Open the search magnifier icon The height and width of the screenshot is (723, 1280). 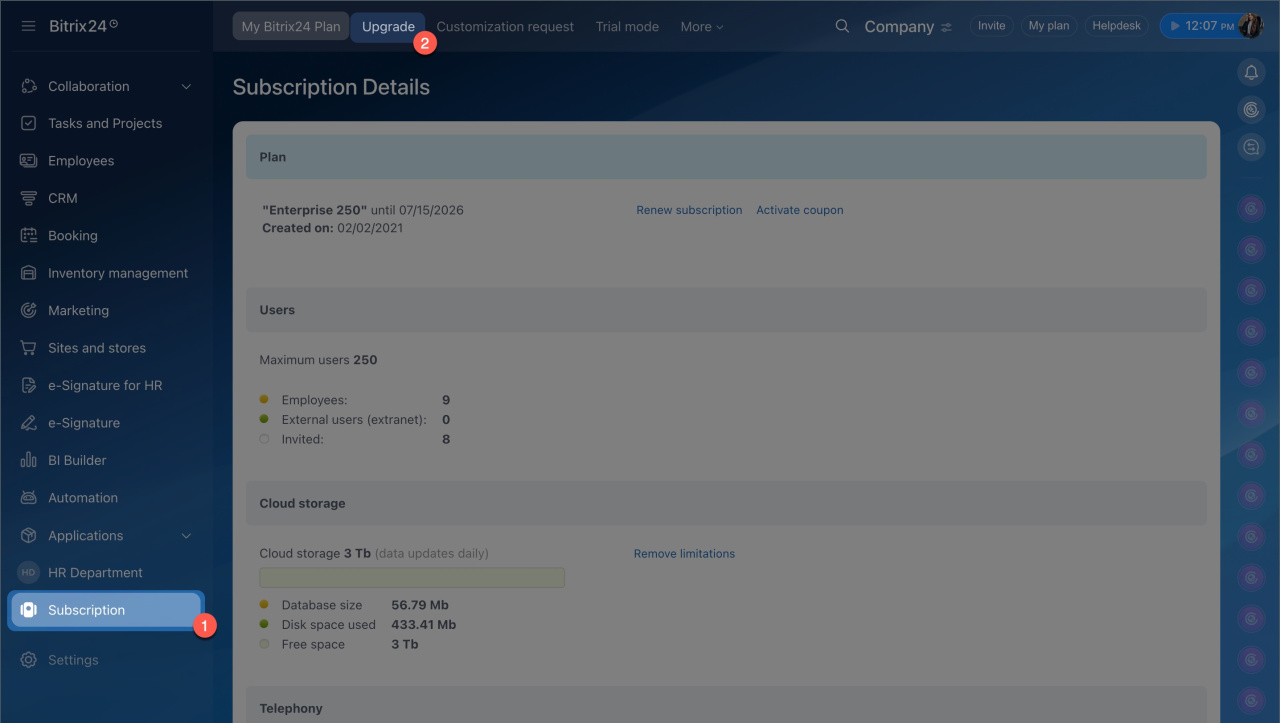[842, 26]
